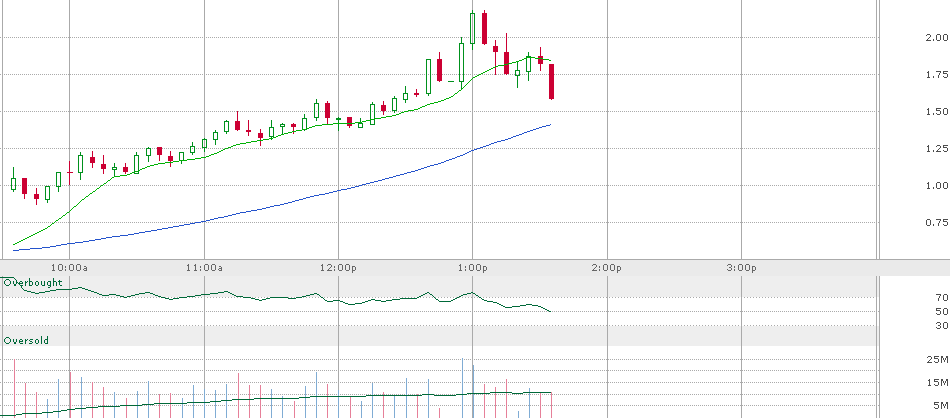
Task: Select the RSI 70 level label
Action: click(942, 297)
